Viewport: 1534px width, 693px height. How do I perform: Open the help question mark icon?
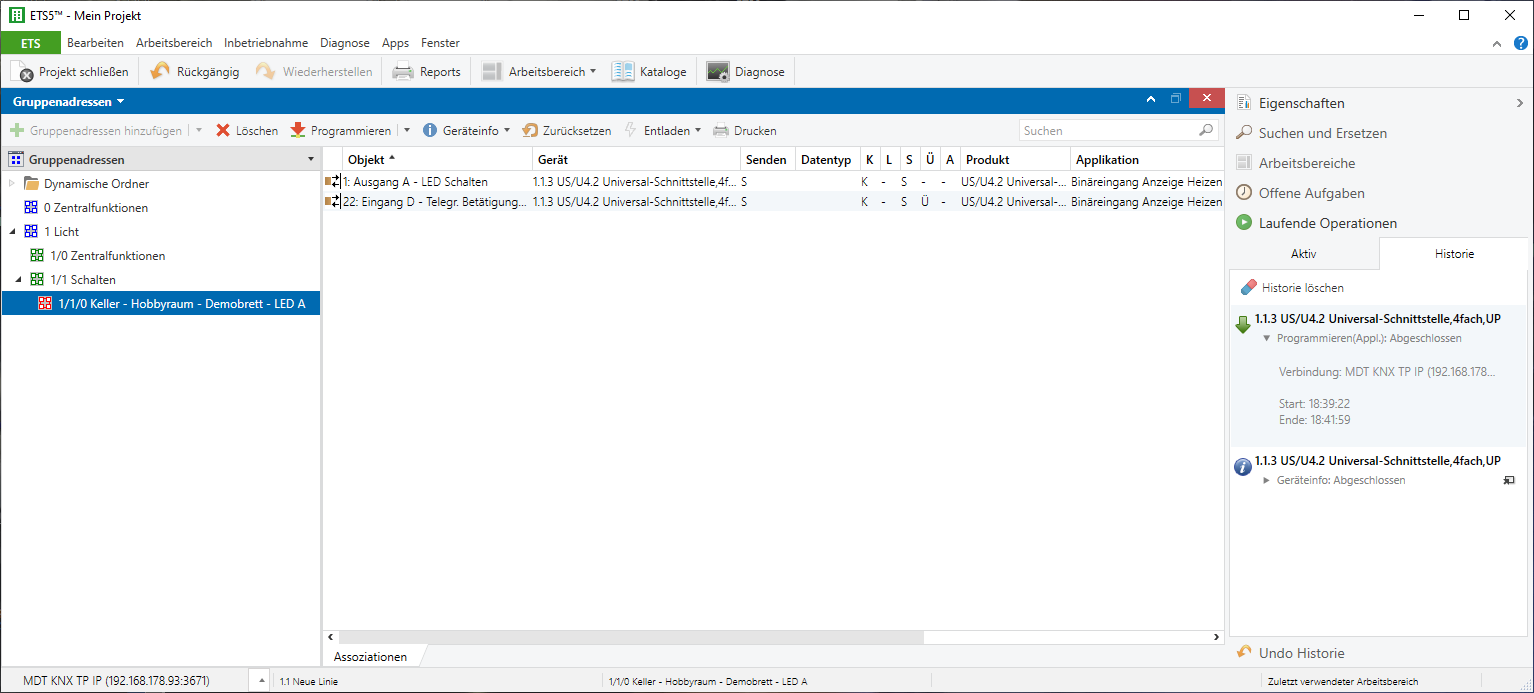pyautogui.click(x=1521, y=43)
